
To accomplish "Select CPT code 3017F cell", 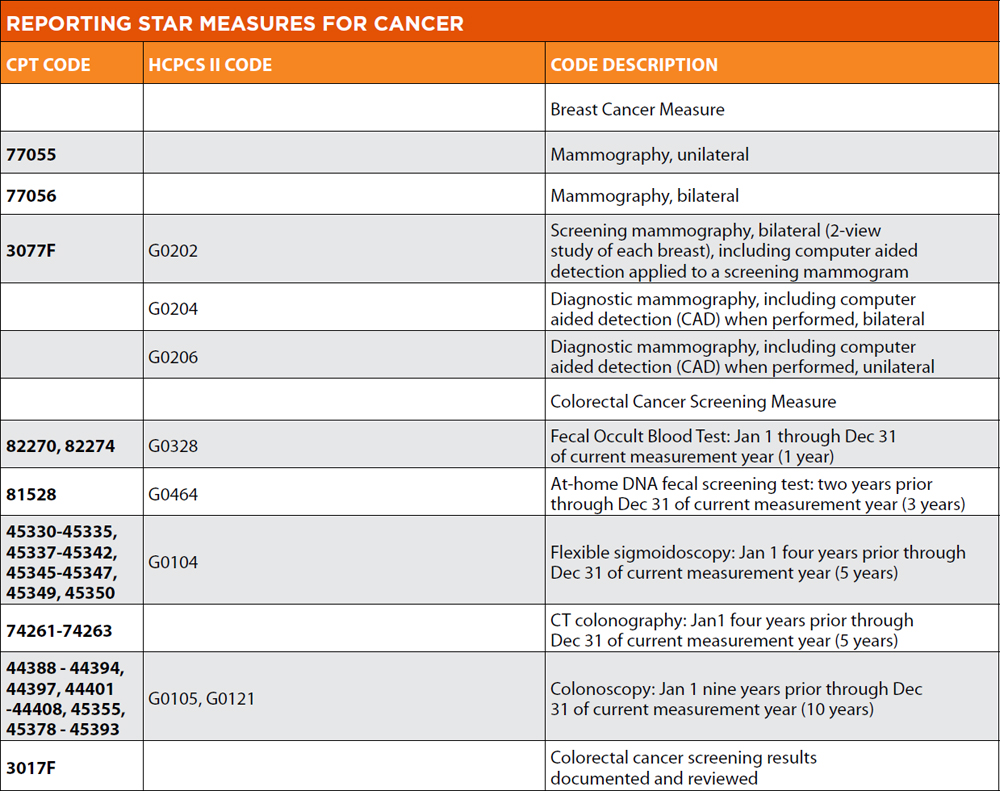I will point(31,768).
